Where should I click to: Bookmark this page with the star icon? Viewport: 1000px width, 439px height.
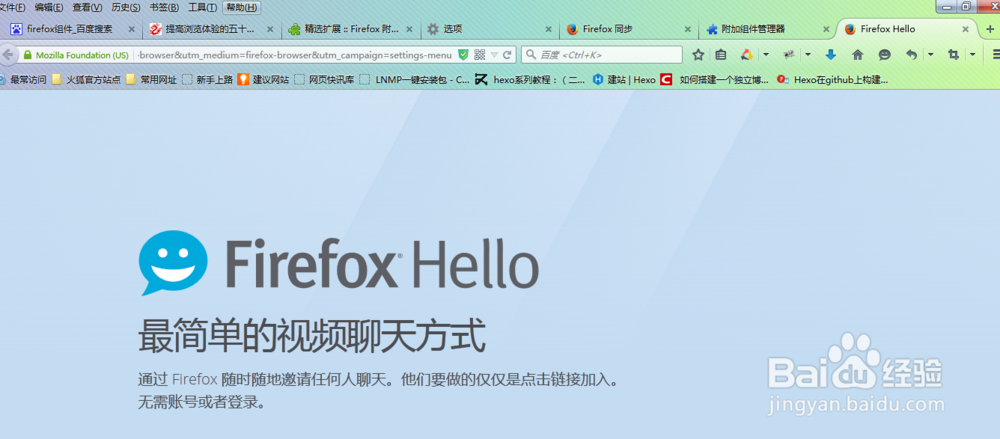(x=698, y=55)
